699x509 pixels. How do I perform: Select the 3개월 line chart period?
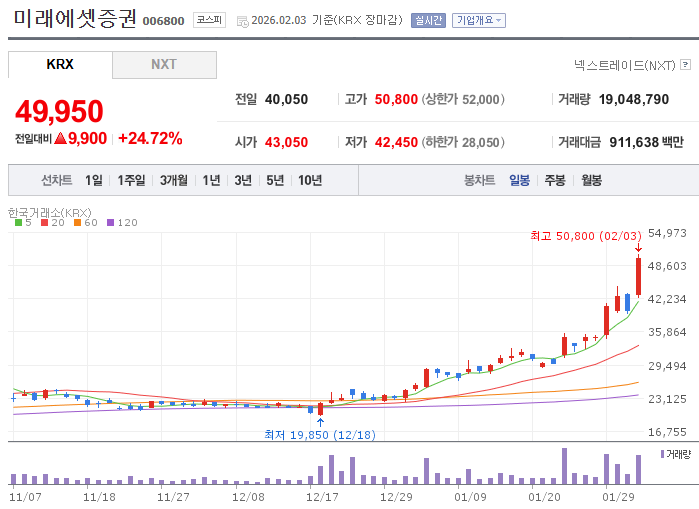click(x=174, y=181)
